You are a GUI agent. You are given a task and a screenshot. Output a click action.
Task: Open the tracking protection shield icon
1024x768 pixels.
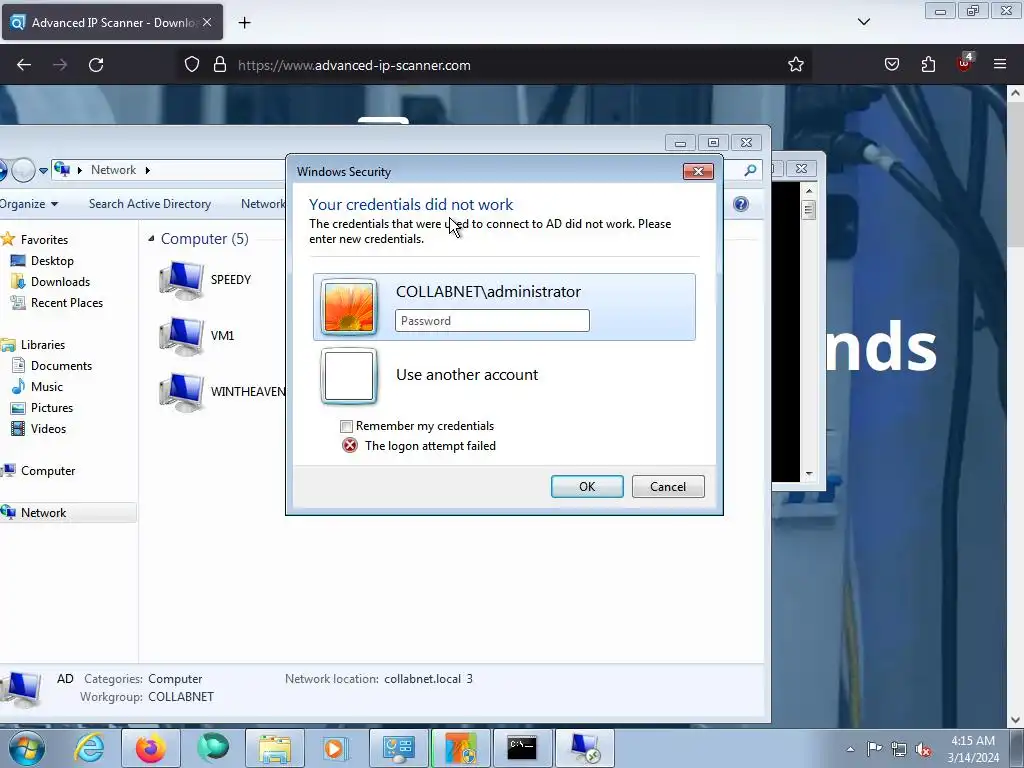(x=191, y=64)
